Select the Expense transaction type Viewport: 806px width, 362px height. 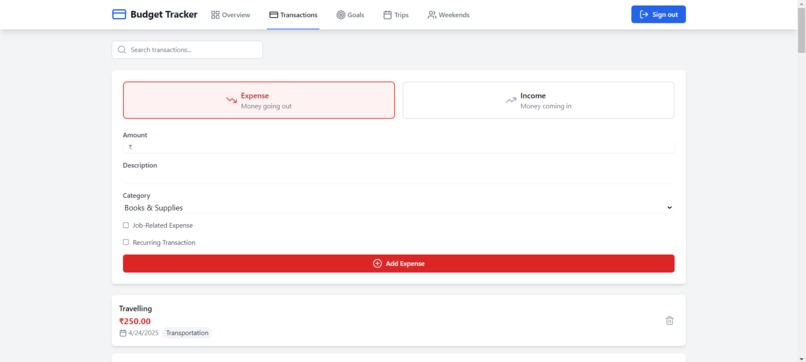(x=259, y=100)
